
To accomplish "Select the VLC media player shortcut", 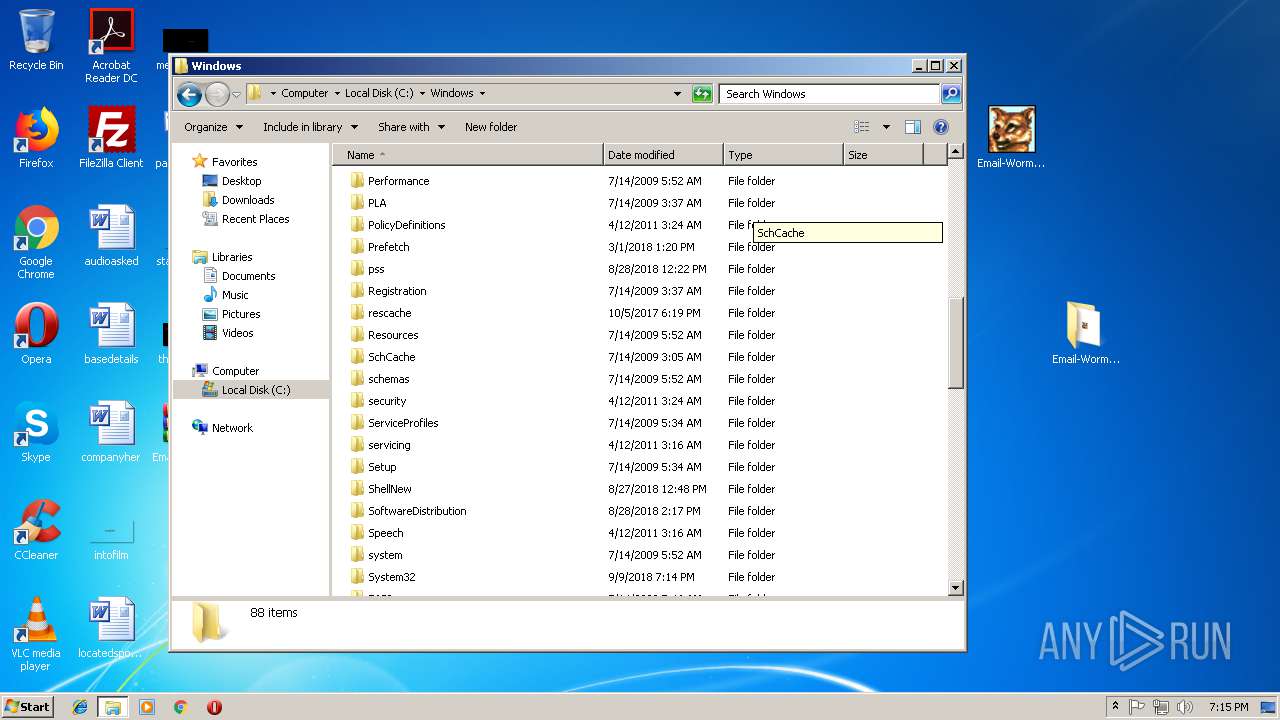I will [36, 634].
